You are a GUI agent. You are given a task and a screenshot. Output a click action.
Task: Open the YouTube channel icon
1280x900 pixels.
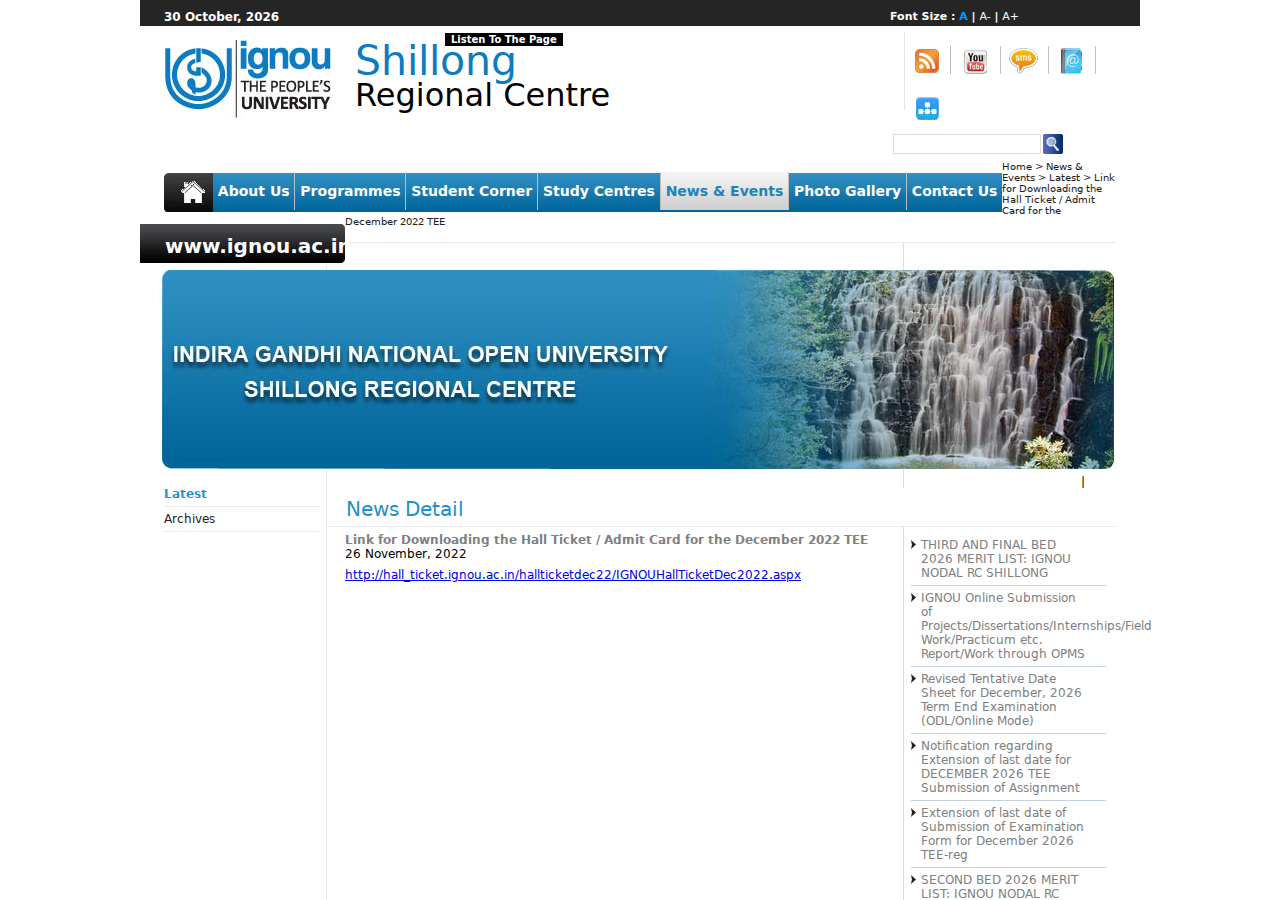click(975, 61)
